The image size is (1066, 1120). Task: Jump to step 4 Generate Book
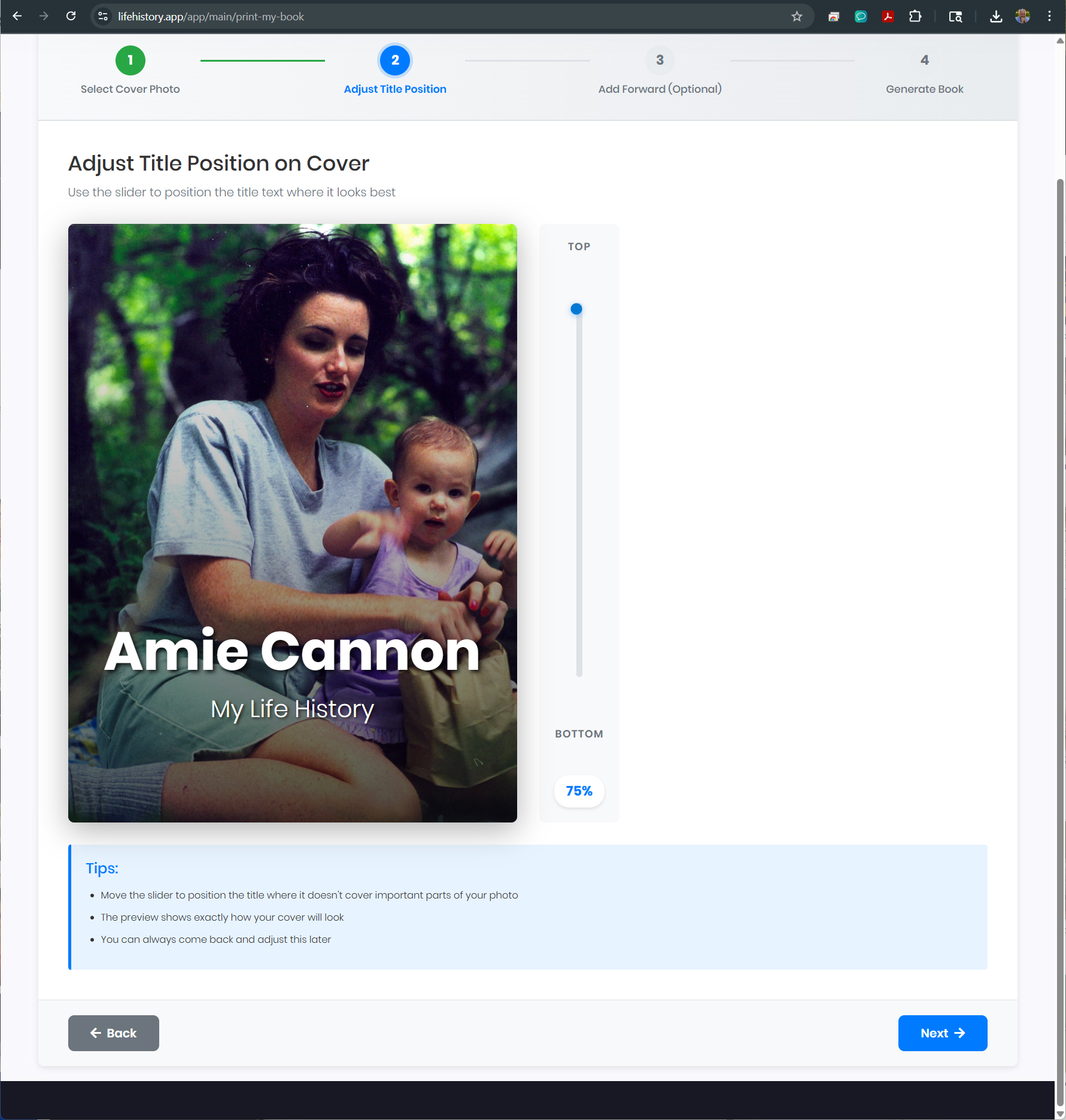[x=924, y=60]
